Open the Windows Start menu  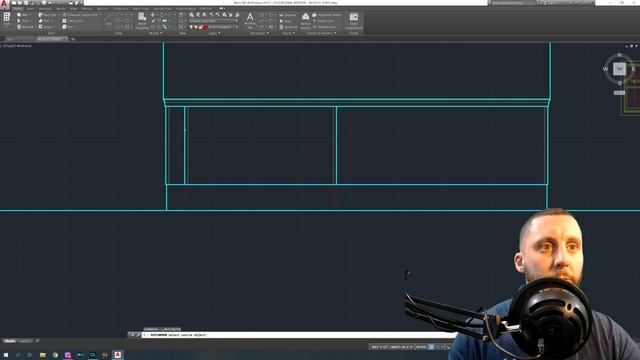coord(6,355)
